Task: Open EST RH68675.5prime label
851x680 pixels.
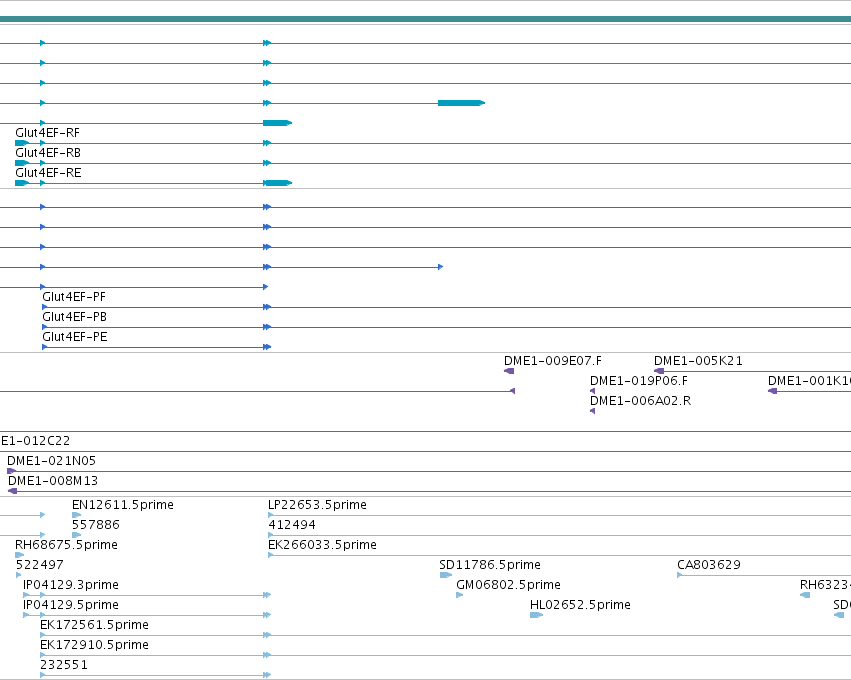Action: pyautogui.click(x=66, y=545)
